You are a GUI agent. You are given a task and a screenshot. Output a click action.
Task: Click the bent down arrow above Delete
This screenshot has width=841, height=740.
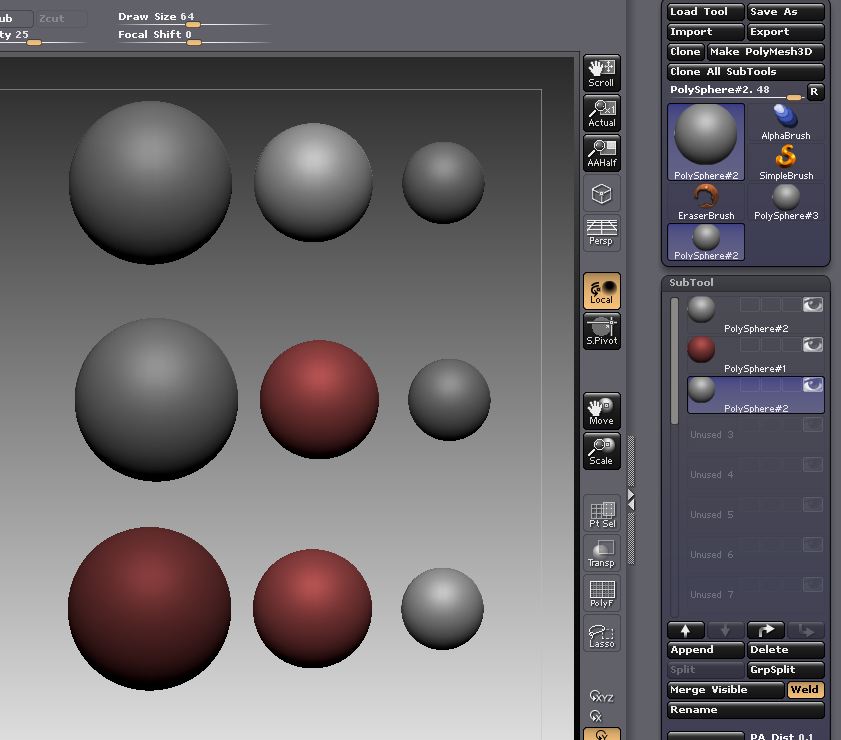[x=806, y=631]
